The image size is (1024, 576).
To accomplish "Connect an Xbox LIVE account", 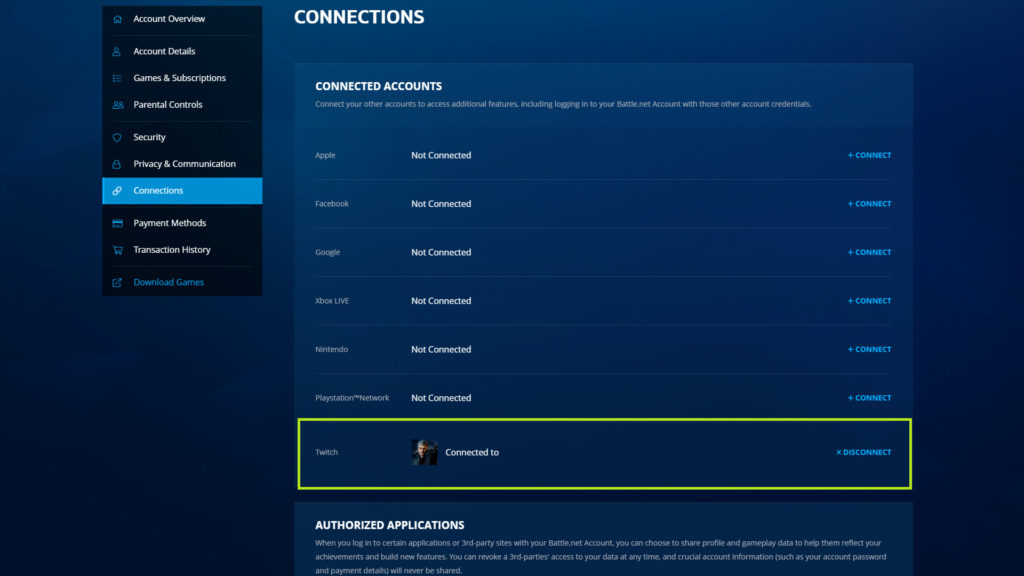I will pyautogui.click(x=868, y=300).
